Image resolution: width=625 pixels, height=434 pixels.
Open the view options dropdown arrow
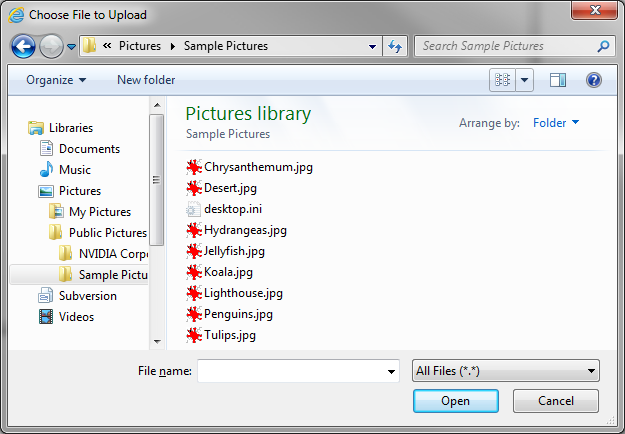click(x=525, y=80)
